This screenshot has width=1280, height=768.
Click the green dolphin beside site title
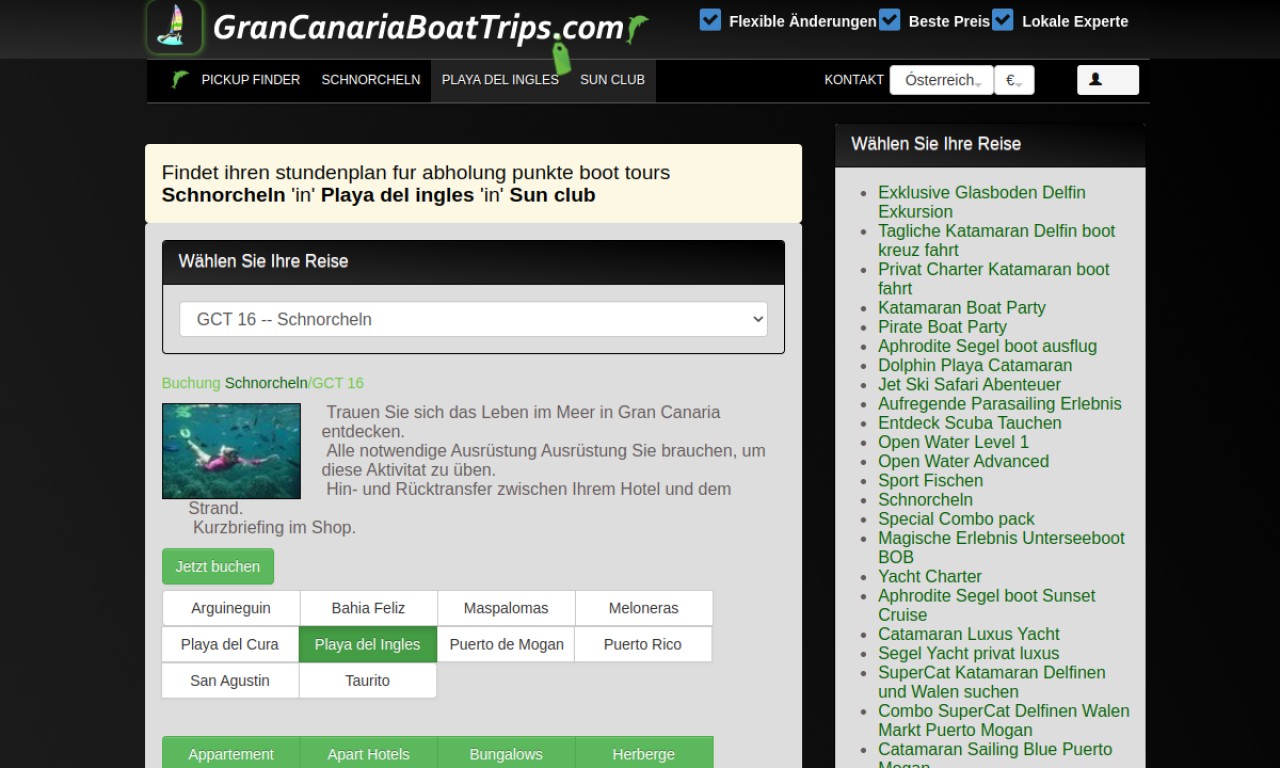coord(636,28)
